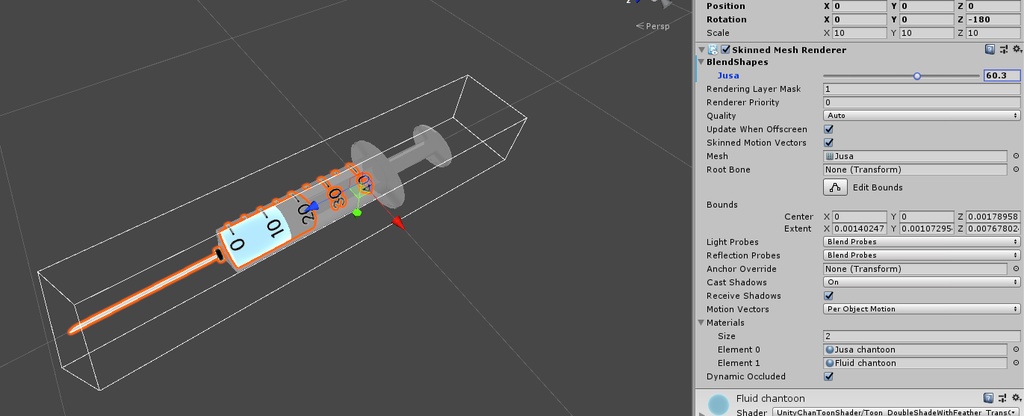Click the Mesh field showing Jusa
This screenshot has width=1024, height=416.
click(x=915, y=156)
